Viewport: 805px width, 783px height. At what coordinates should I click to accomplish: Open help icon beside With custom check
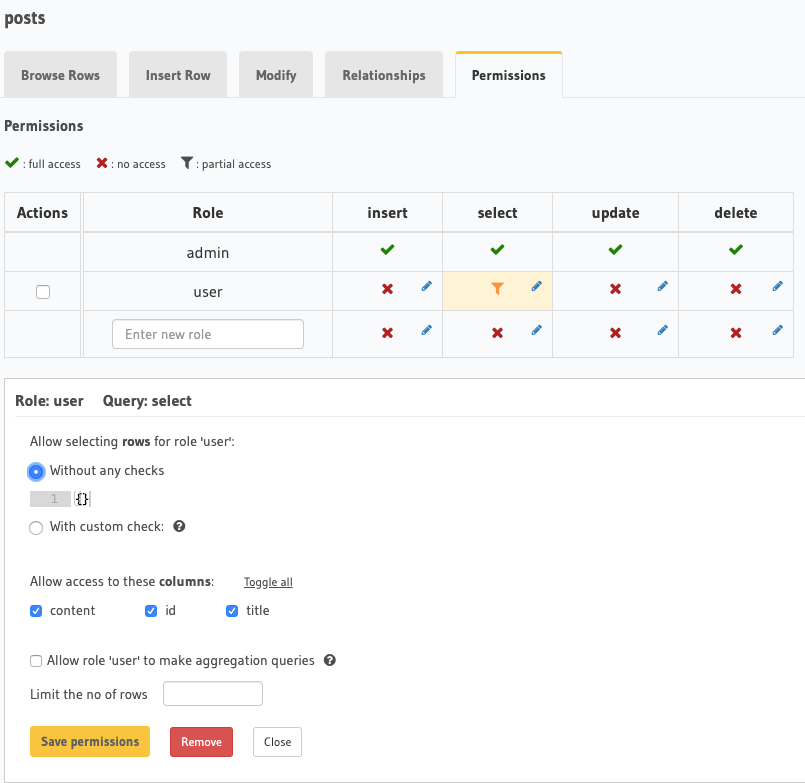(x=179, y=526)
